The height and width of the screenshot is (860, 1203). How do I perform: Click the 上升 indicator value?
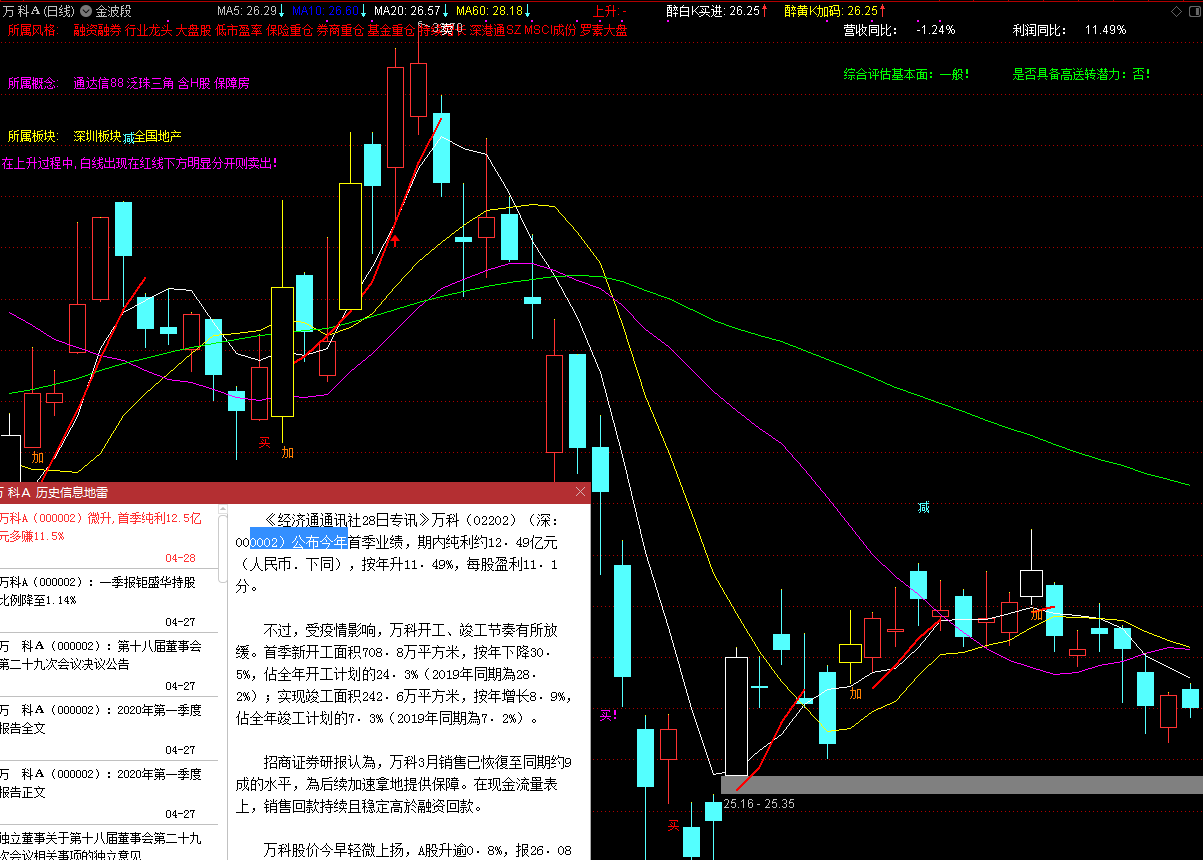coord(609,11)
